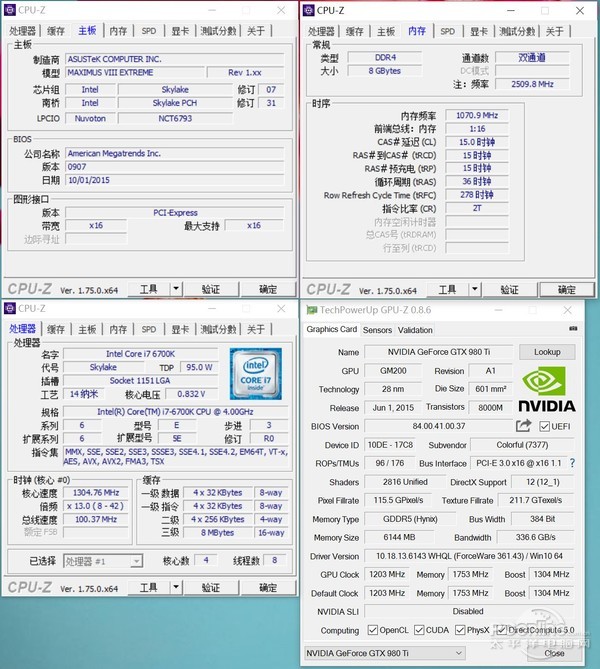Close the GPU-Z window with the X button
600x669 pixels.
coord(567,310)
